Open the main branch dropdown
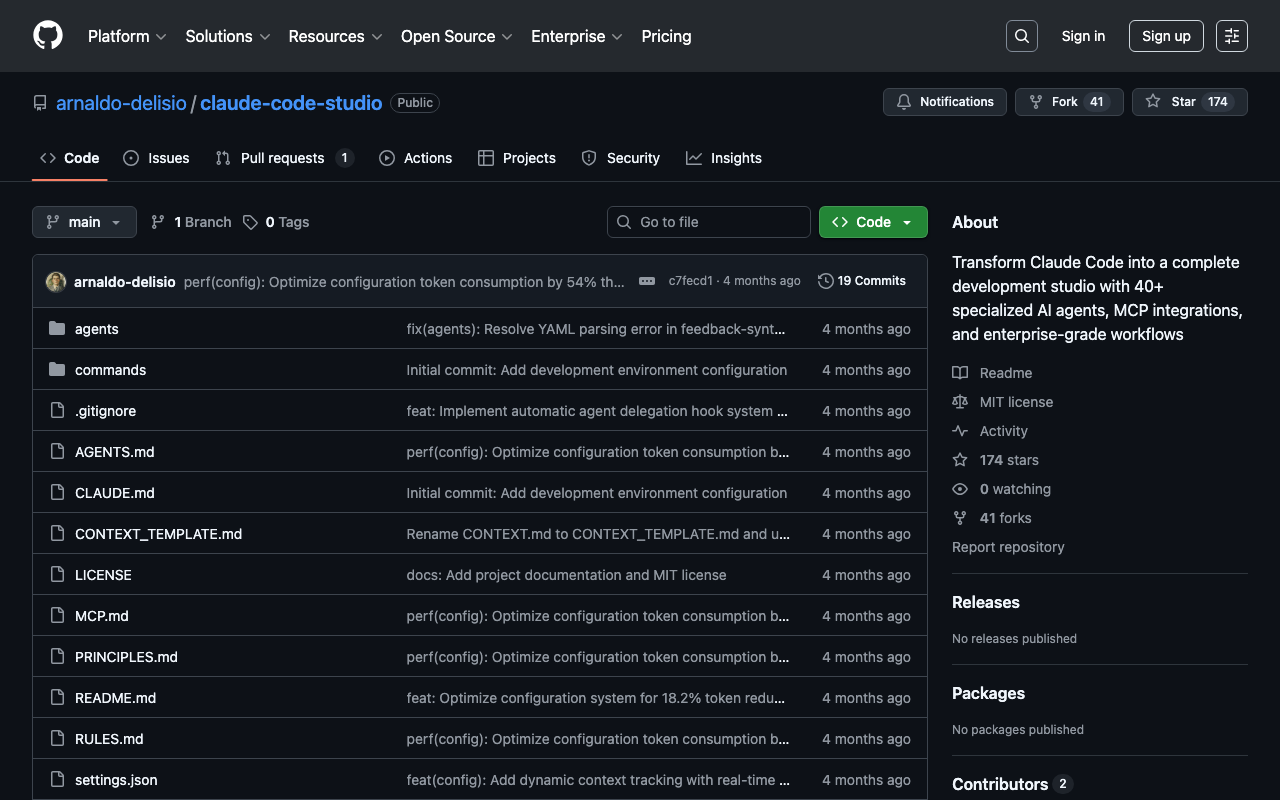The image size is (1280, 800). coord(84,222)
